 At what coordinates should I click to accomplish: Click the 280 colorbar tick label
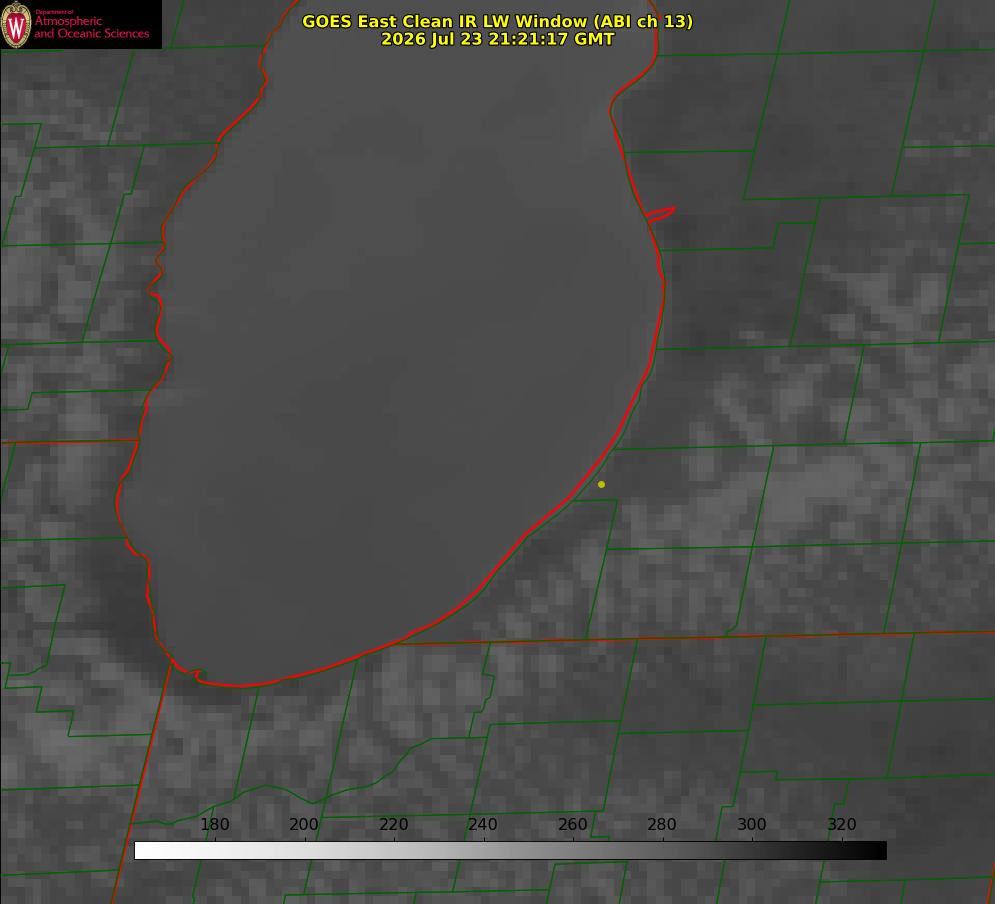(x=662, y=824)
